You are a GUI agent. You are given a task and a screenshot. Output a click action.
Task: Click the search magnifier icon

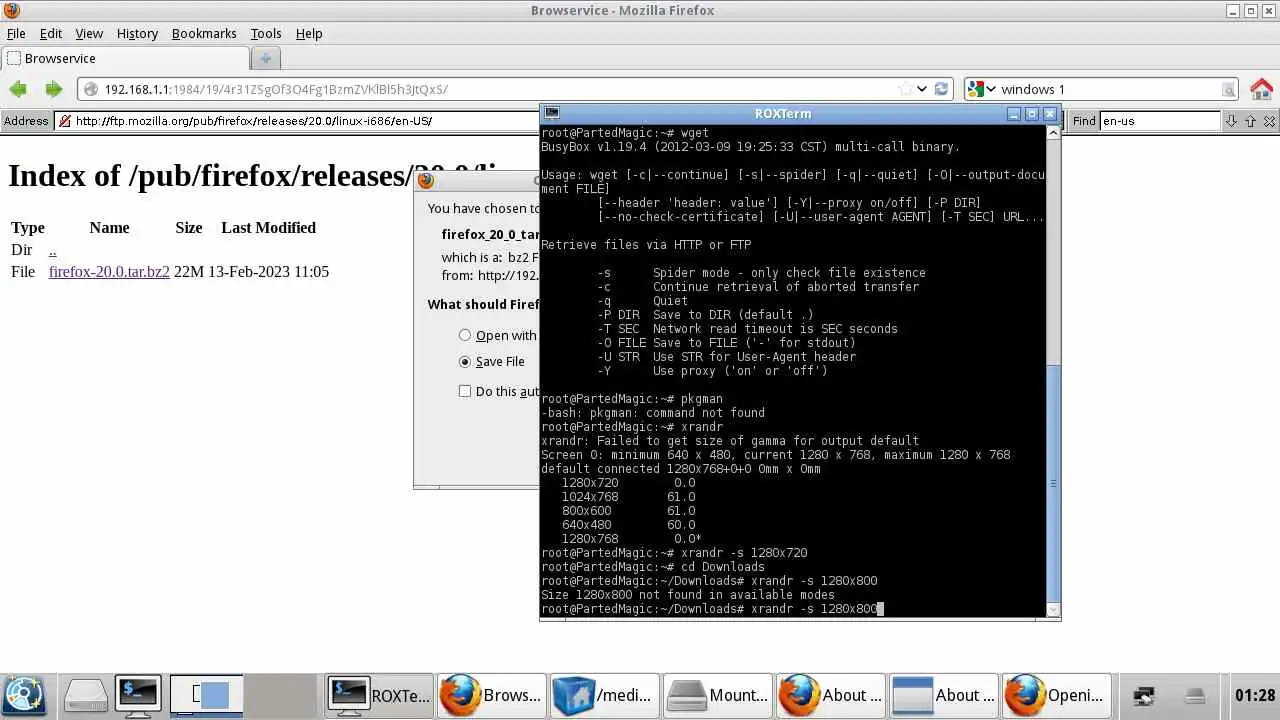[1228, 90]
